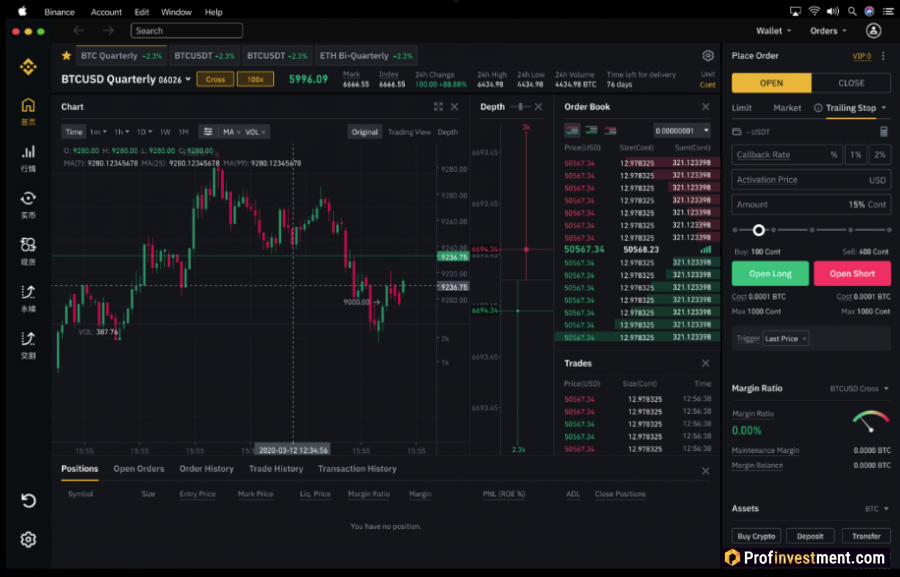Screen dimensions: 900x577
Task: Open the home icon in sidebar
Action: point(28,105)
